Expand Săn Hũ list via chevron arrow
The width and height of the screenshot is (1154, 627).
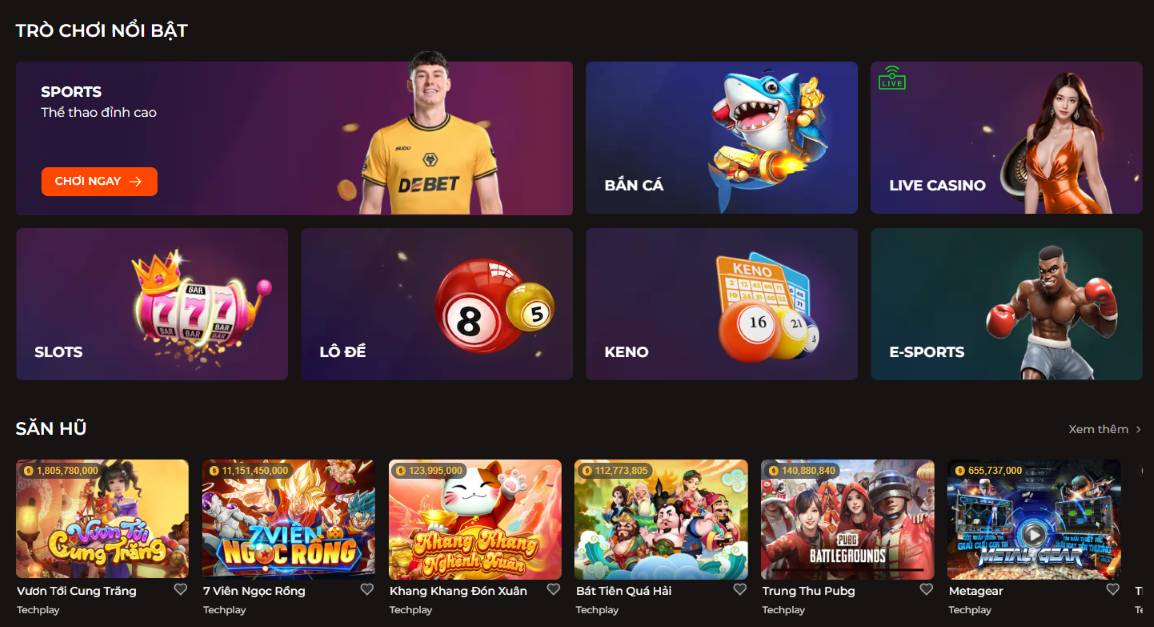[x=1139, y=429]
